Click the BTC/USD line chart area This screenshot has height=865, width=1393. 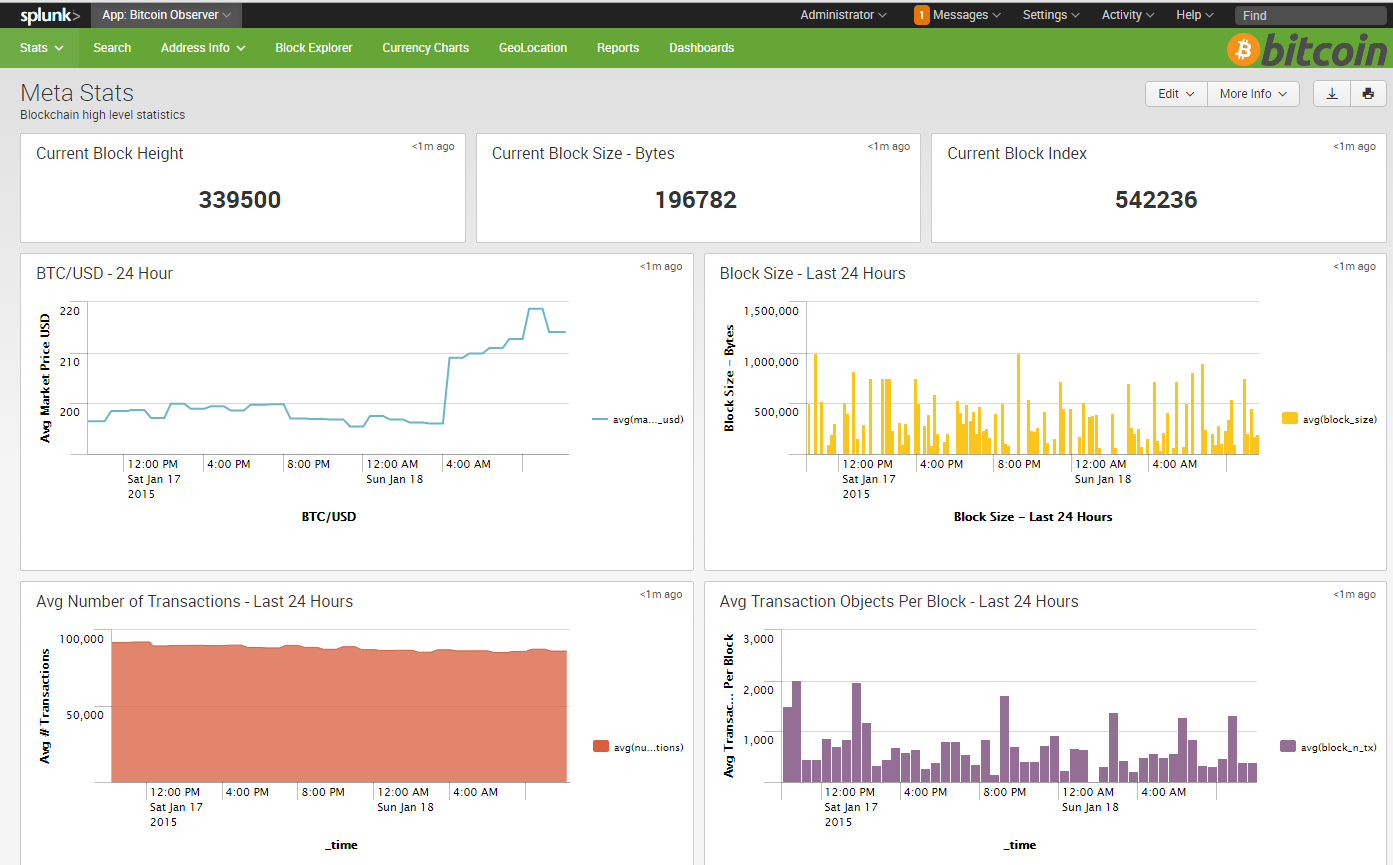point(328,378)
